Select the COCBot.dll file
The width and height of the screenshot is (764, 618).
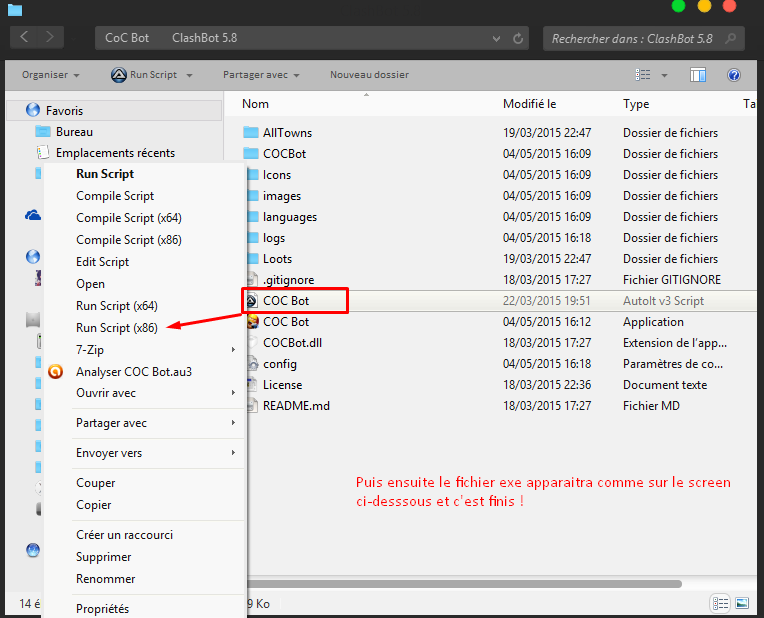292,343
